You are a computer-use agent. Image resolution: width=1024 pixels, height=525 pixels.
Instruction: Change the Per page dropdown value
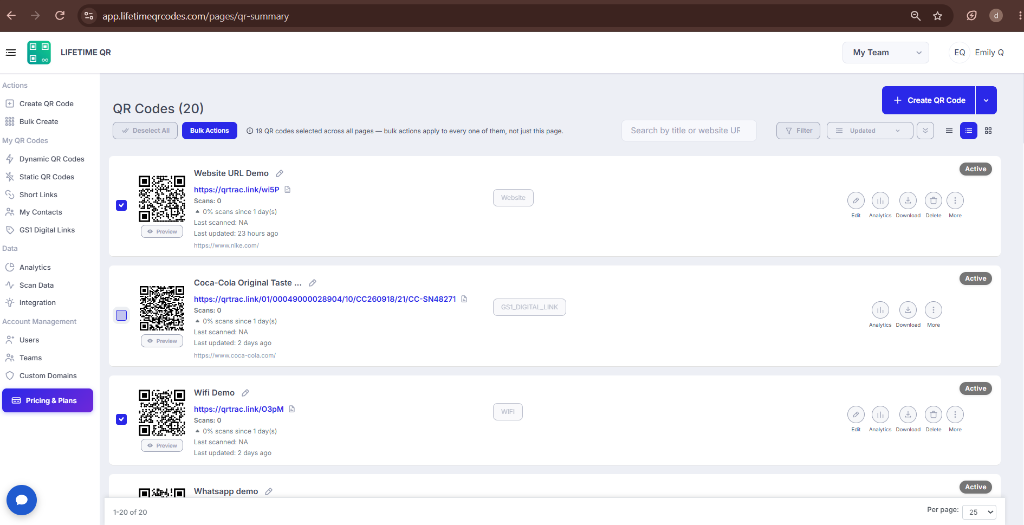[981, 513]
